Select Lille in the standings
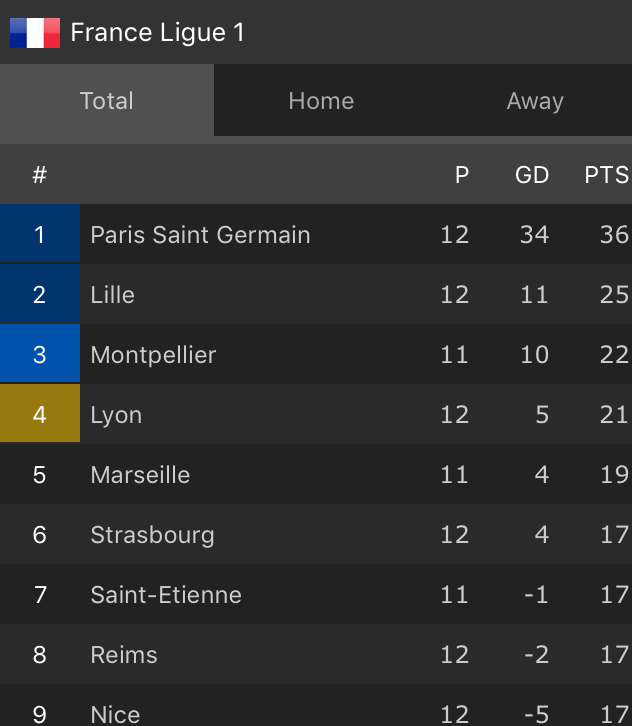The height and width of the screenshot is (726, 632). tap(112, 295)
